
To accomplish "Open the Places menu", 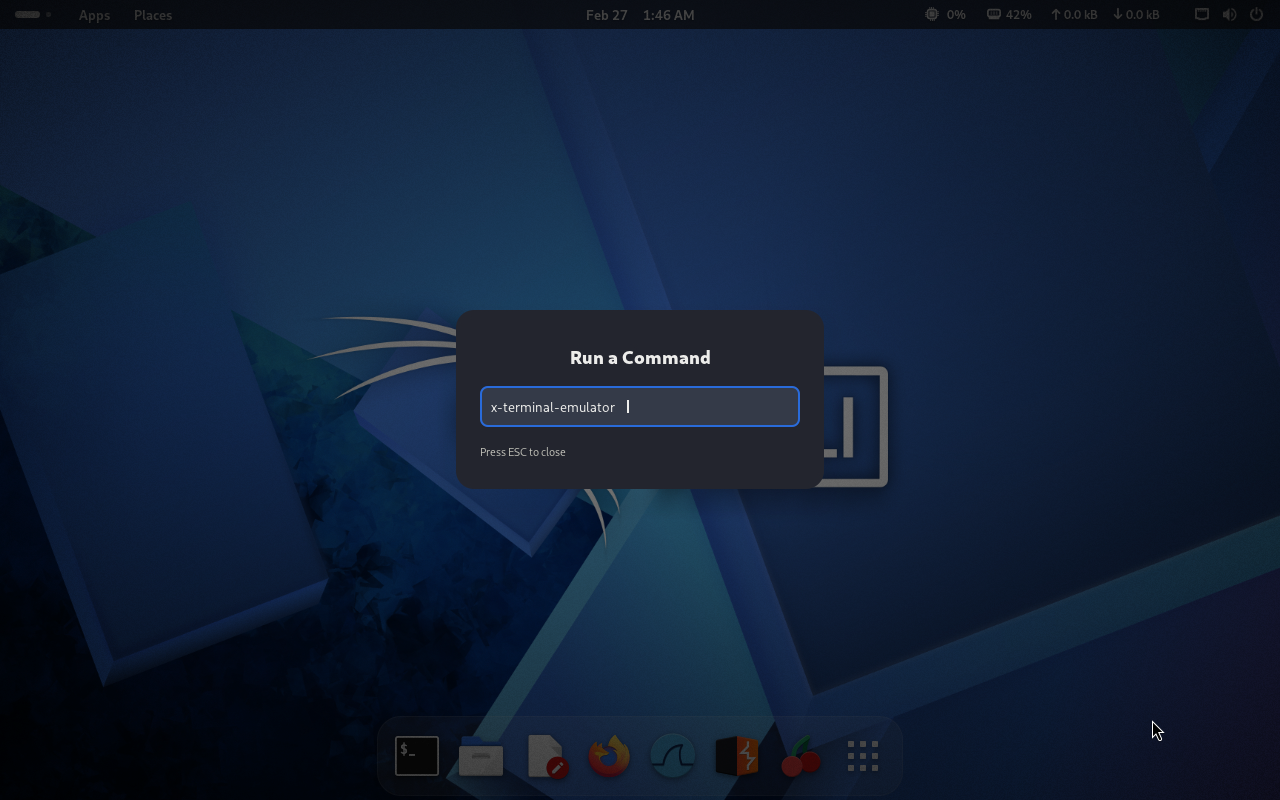I will coord(153,15).
